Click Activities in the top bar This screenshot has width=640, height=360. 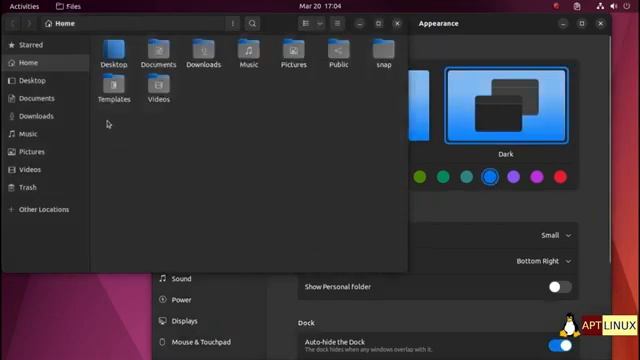pyautogui.click(x=24, y=6)
